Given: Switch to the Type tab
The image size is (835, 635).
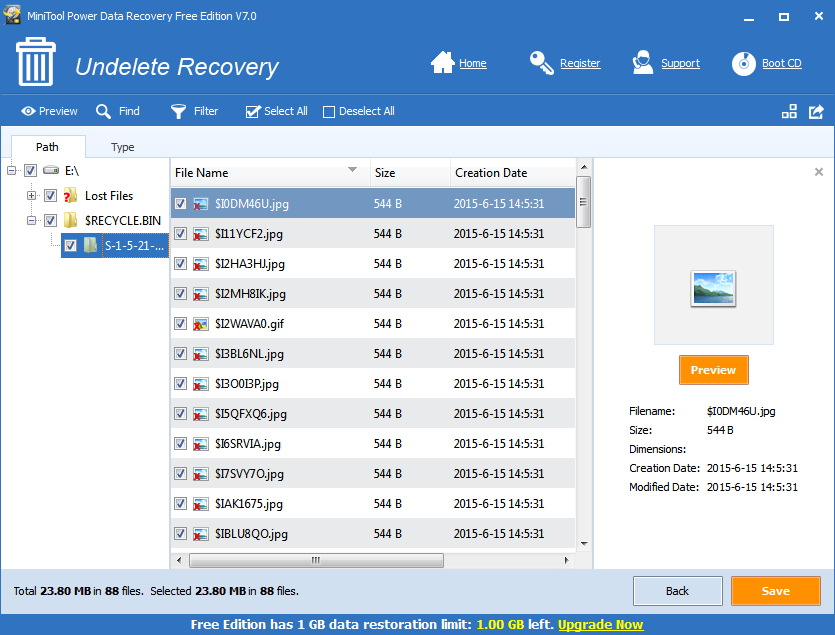Looking at the screenshot, I should (x=122, y=147).
